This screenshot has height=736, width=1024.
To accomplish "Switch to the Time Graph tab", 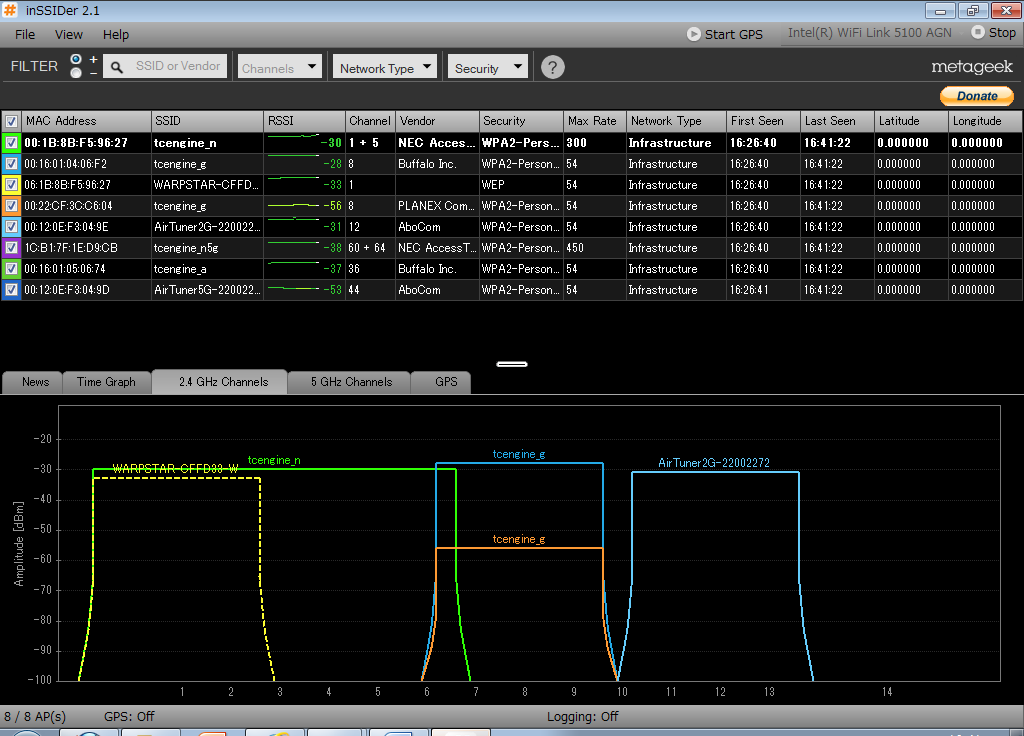I will point(106,382).
